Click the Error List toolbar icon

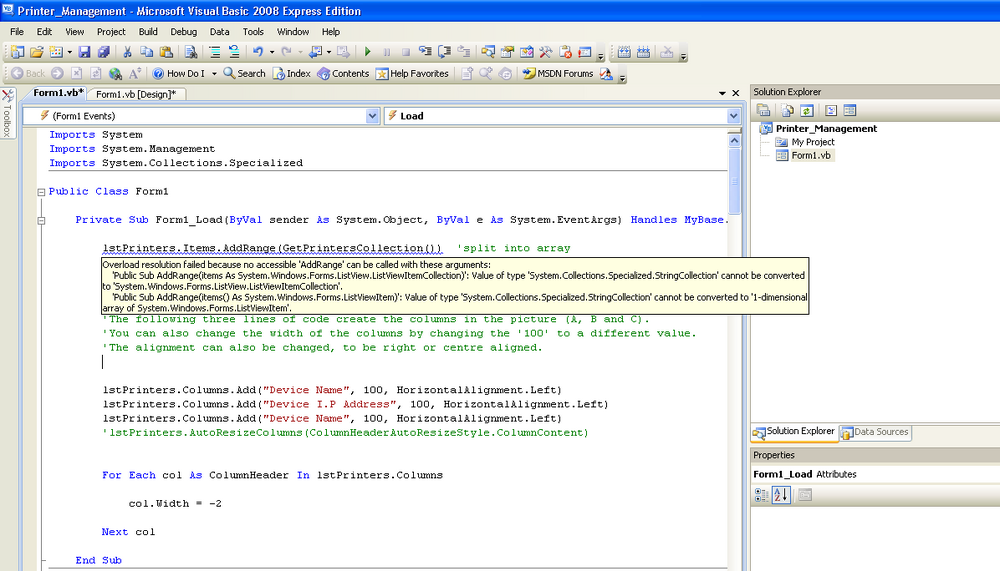pyautogui.click(x=565, y=52)
